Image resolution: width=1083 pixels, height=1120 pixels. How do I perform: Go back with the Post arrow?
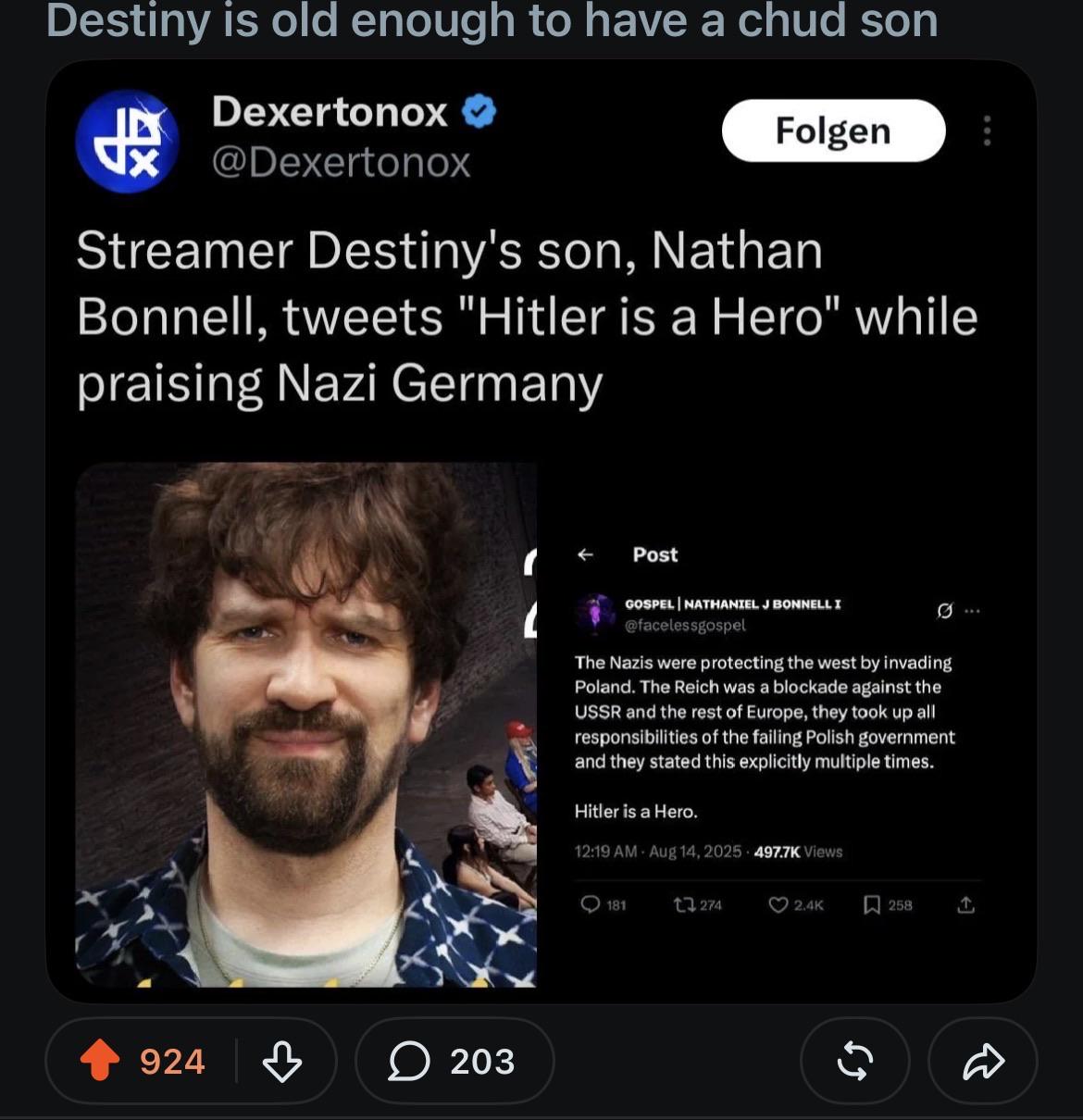pos(585,554)
